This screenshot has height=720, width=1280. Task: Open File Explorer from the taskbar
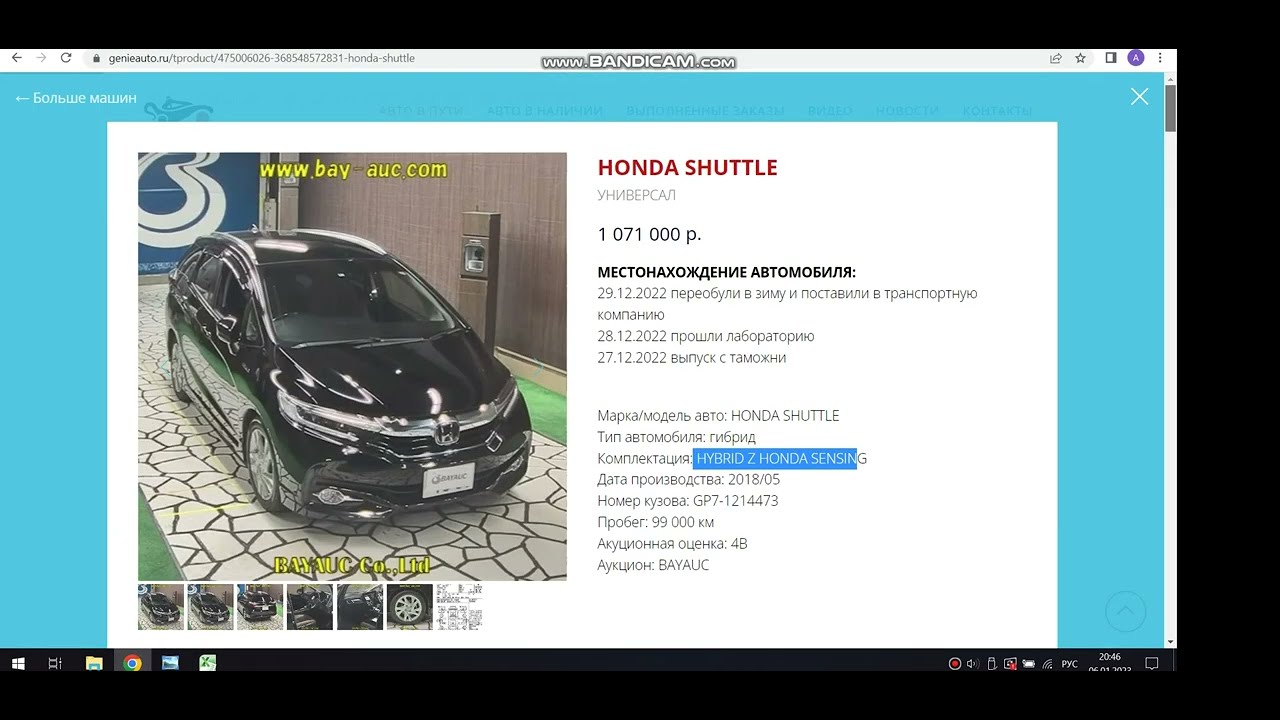tap(94, 663)
